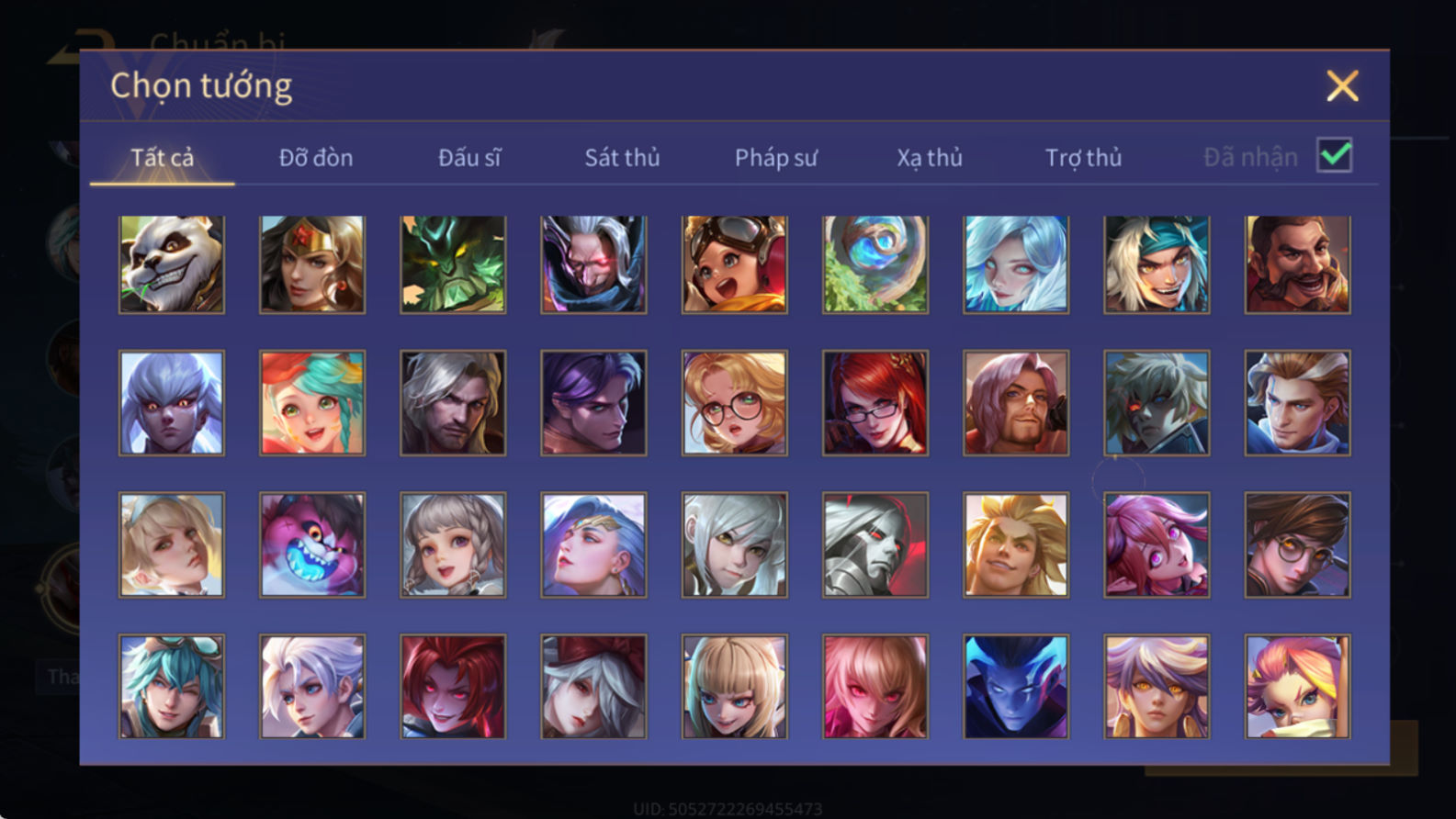
Task: Show the Pháp sư hero tab
Action: point(776,158)
